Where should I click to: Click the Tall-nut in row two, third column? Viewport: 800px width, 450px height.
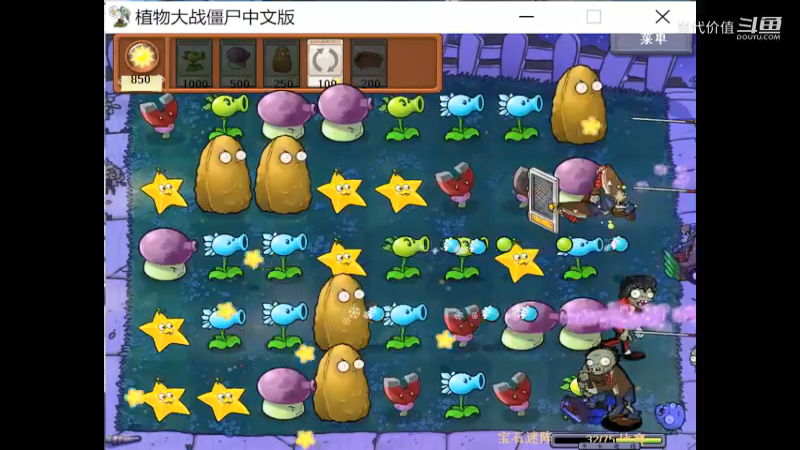tap(284, 174)
